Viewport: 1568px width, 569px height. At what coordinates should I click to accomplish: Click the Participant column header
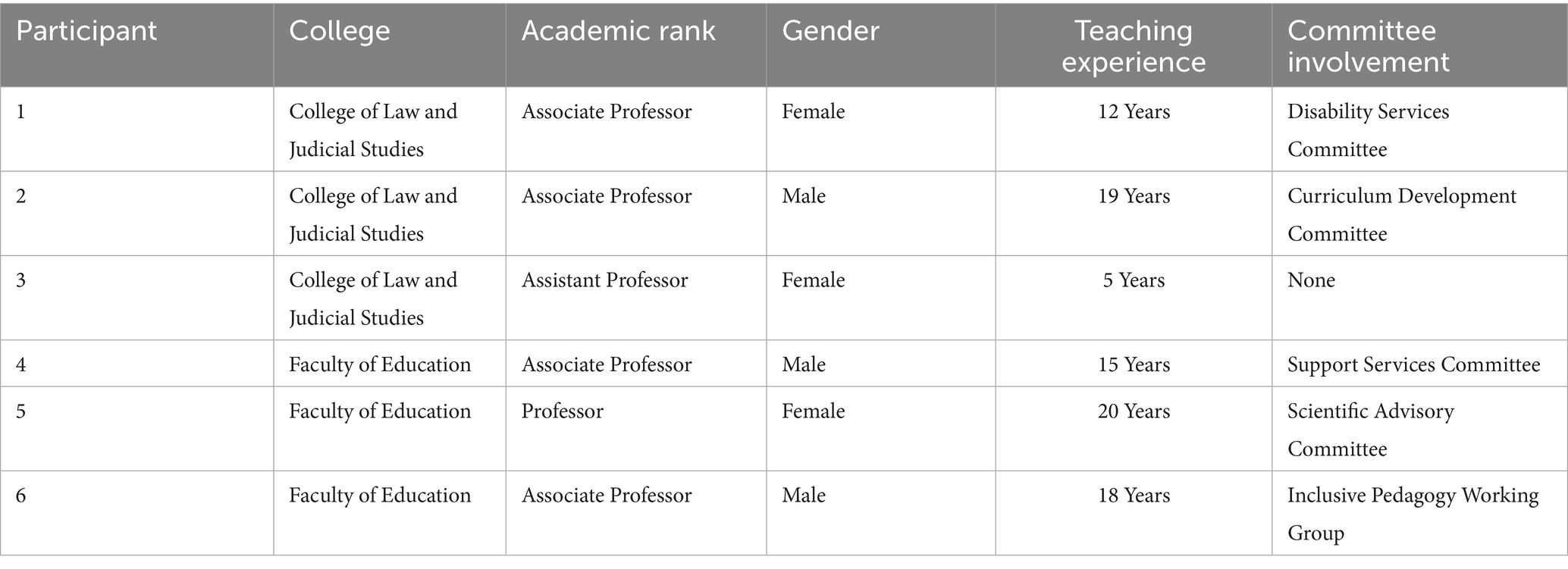[x=86, y=31]
